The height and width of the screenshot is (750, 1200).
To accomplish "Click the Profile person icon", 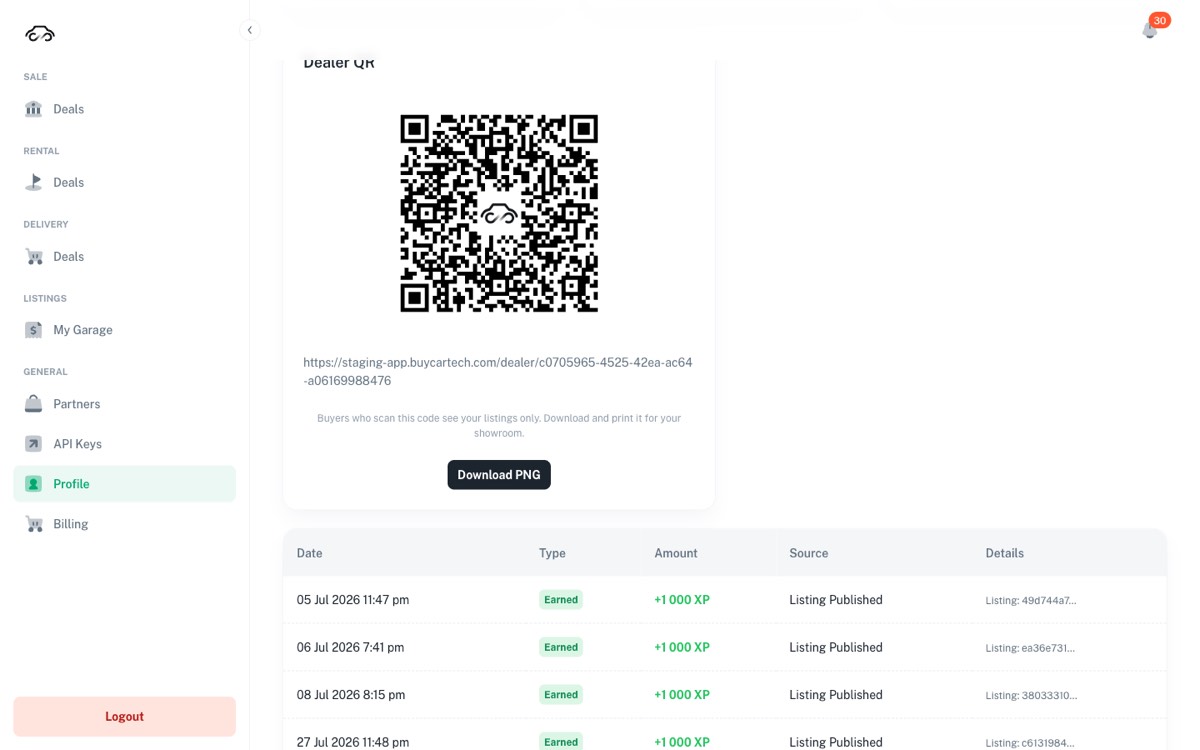I will (34, 484).
